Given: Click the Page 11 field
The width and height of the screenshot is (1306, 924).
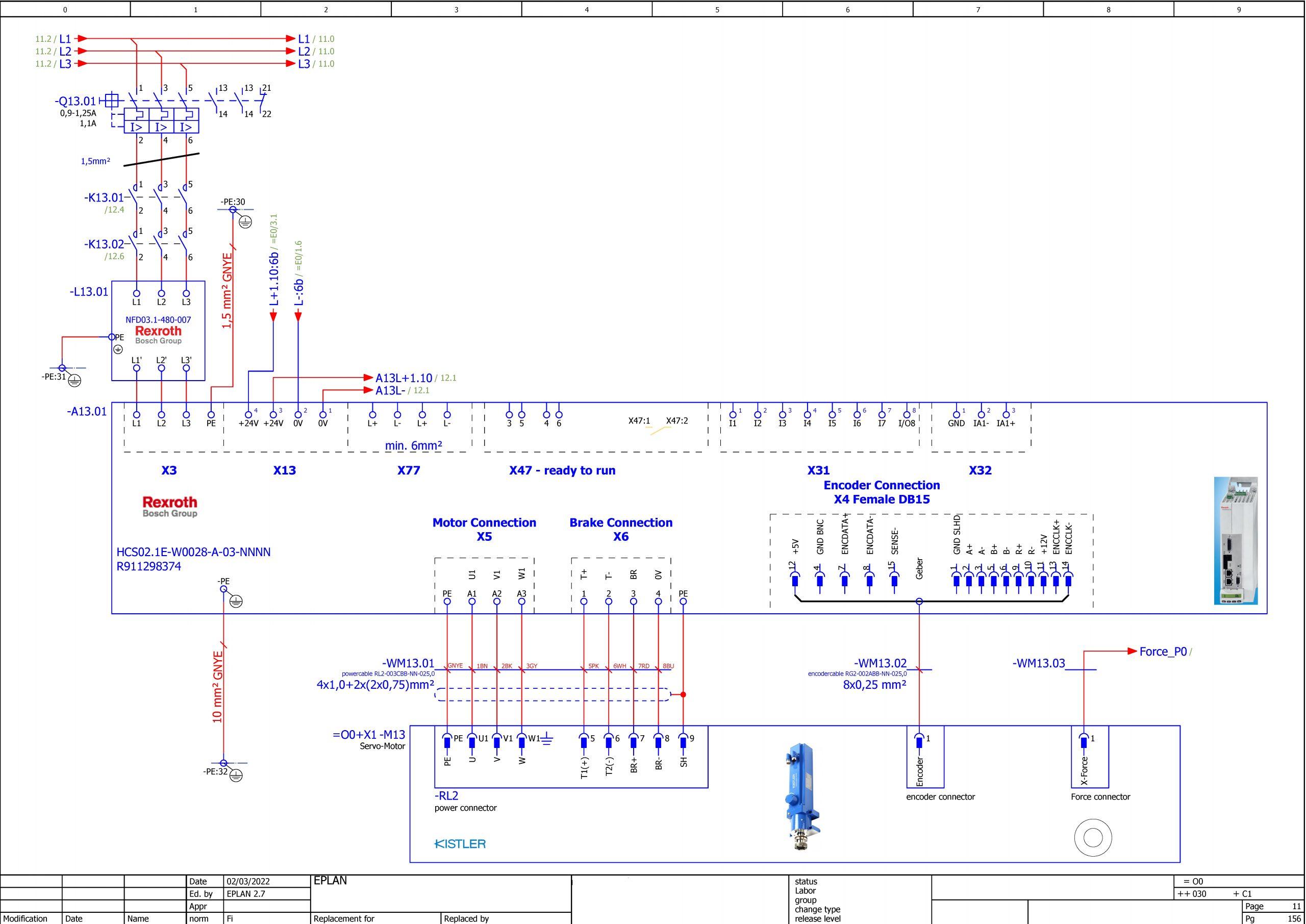Looking at the screenshot, I should (x=1273, y=906).
